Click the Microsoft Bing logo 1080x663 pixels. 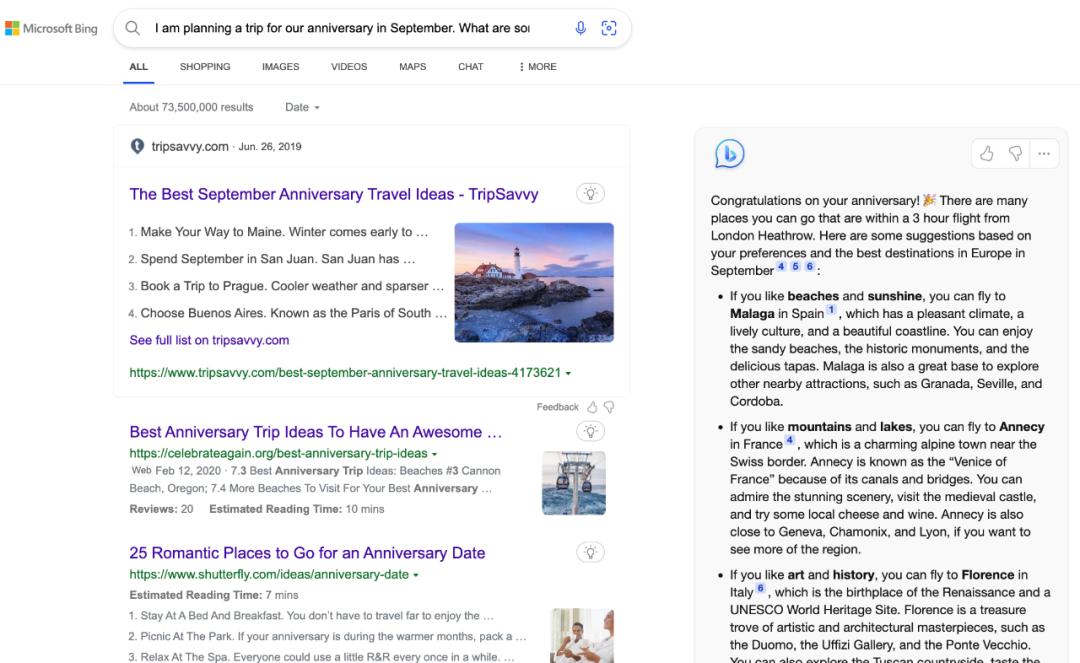pos(51,29)
